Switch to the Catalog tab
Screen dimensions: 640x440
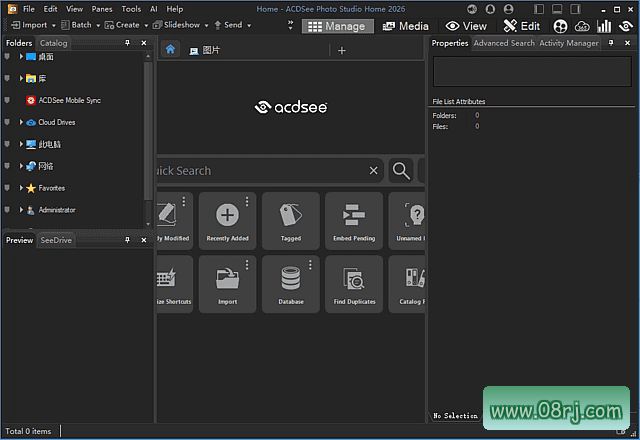point(53,43)
